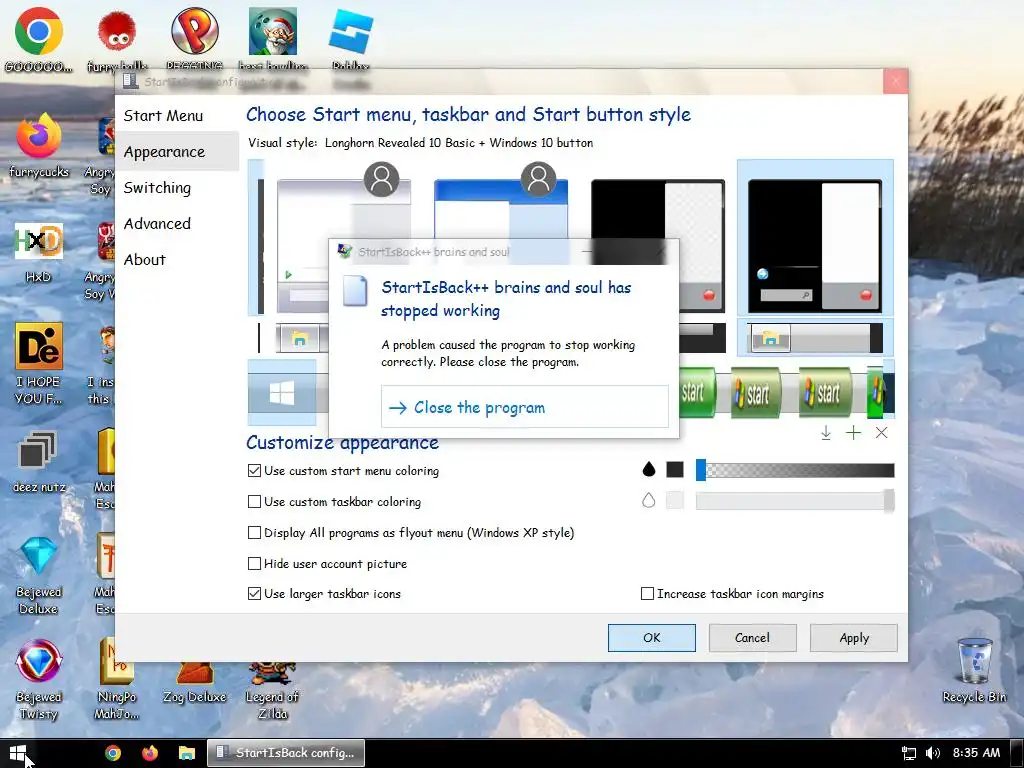Click the Cancel button

752,637
